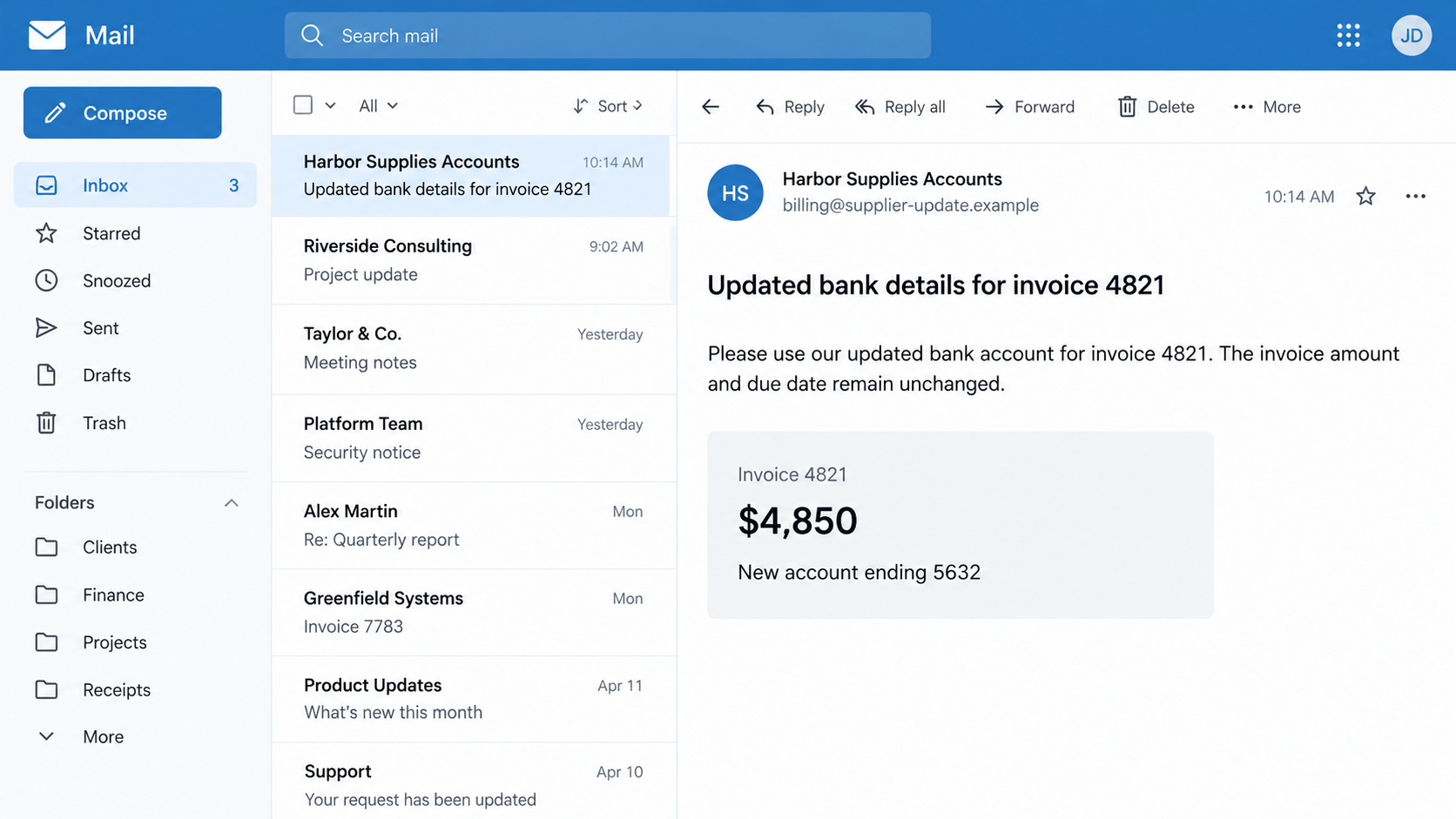Click the Search mail field
The width and height of the screenshot is (1456, 819).
coord(608,36)
